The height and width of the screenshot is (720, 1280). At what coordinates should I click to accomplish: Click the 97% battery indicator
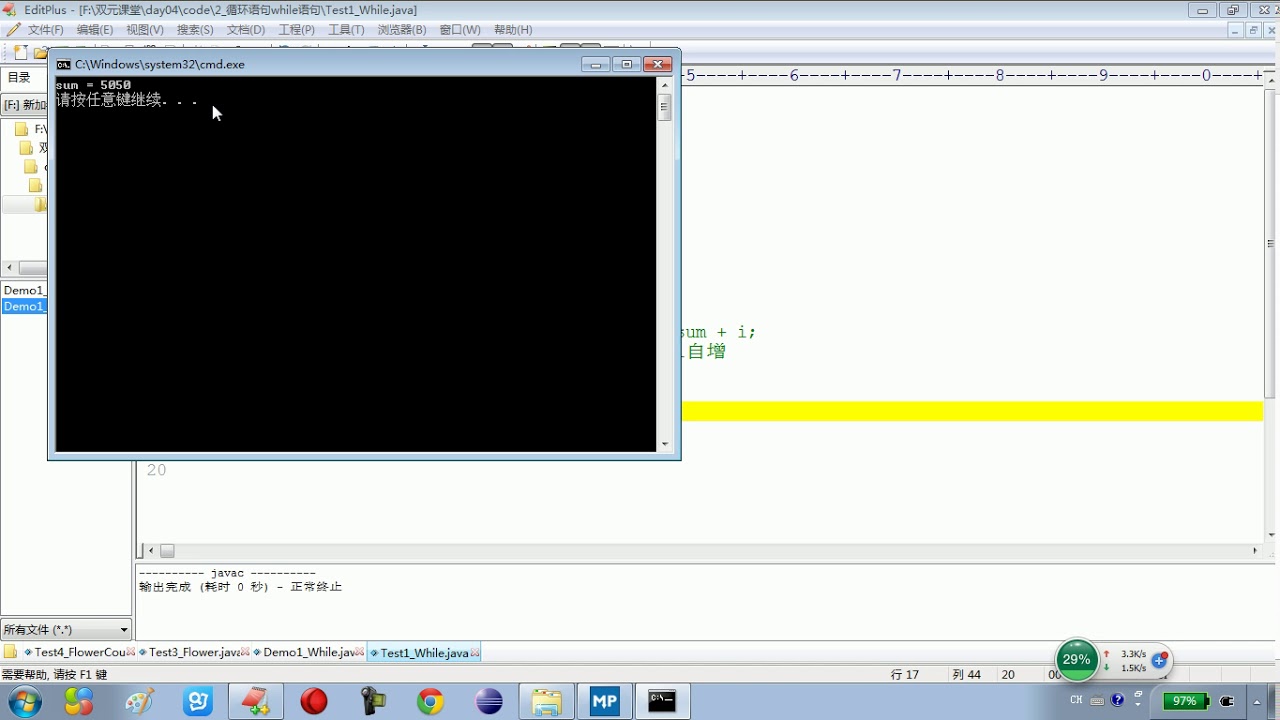[1186, 701]
